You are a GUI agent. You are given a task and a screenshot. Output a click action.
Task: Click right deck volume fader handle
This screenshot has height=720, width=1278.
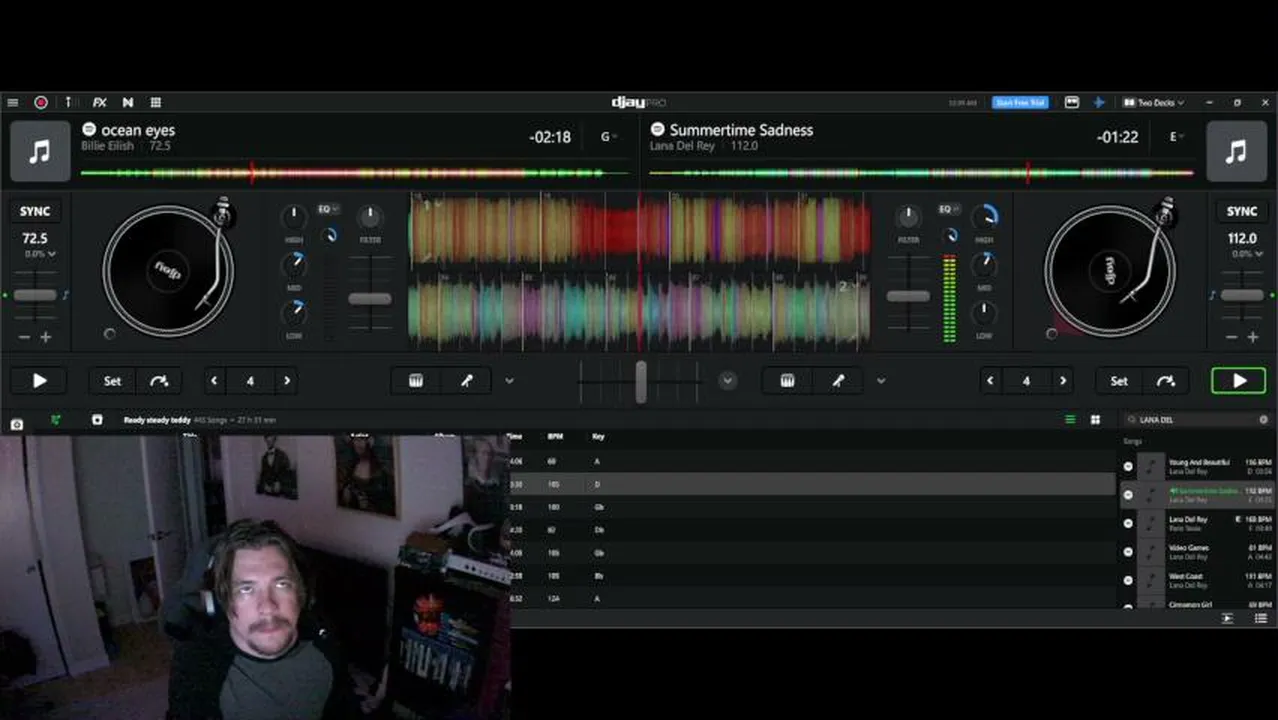click(908, 296)
